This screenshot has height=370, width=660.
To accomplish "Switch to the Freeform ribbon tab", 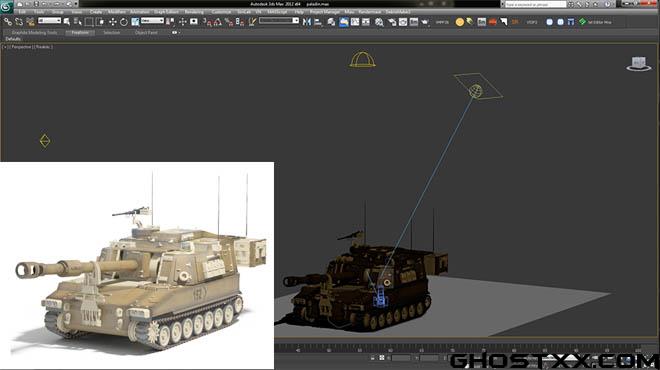I will point(80,32).
